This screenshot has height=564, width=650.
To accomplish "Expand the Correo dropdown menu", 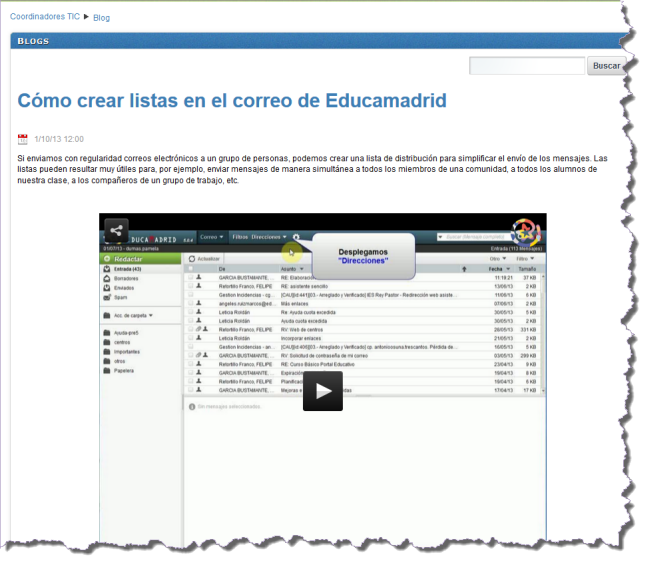I will [211, 237].
